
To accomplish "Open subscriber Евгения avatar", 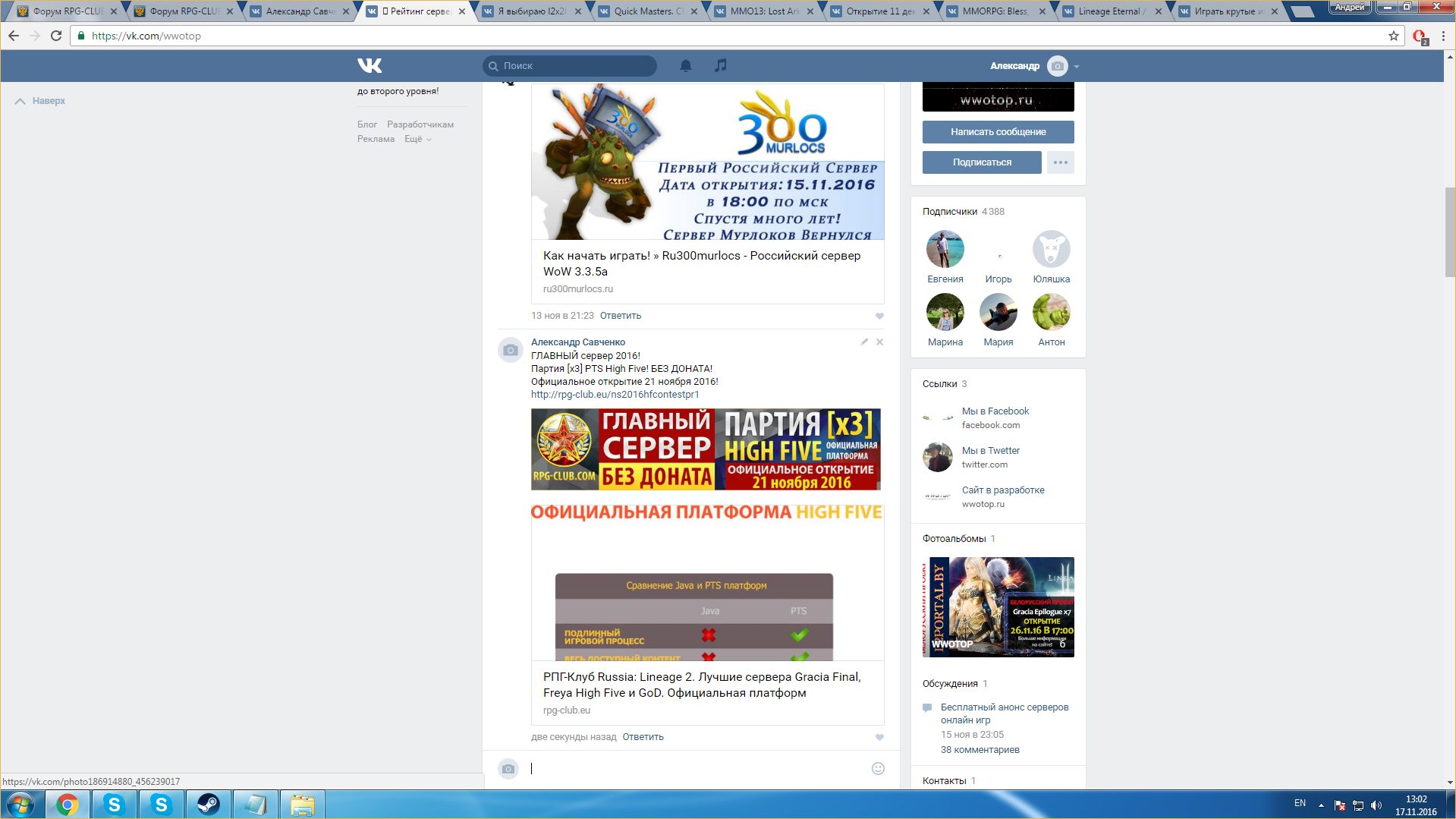I will coord(945,249).
